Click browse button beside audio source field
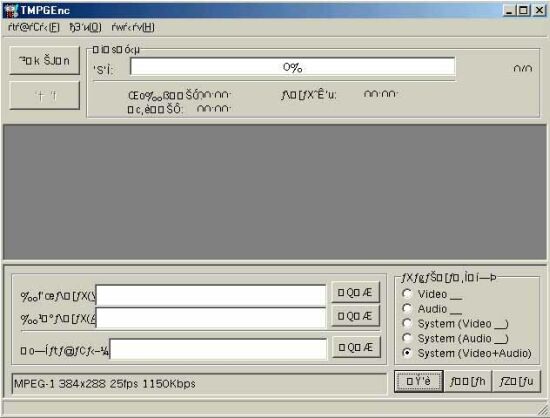The image size is (550, 418). pyautogui.click(x=355, y=316)
